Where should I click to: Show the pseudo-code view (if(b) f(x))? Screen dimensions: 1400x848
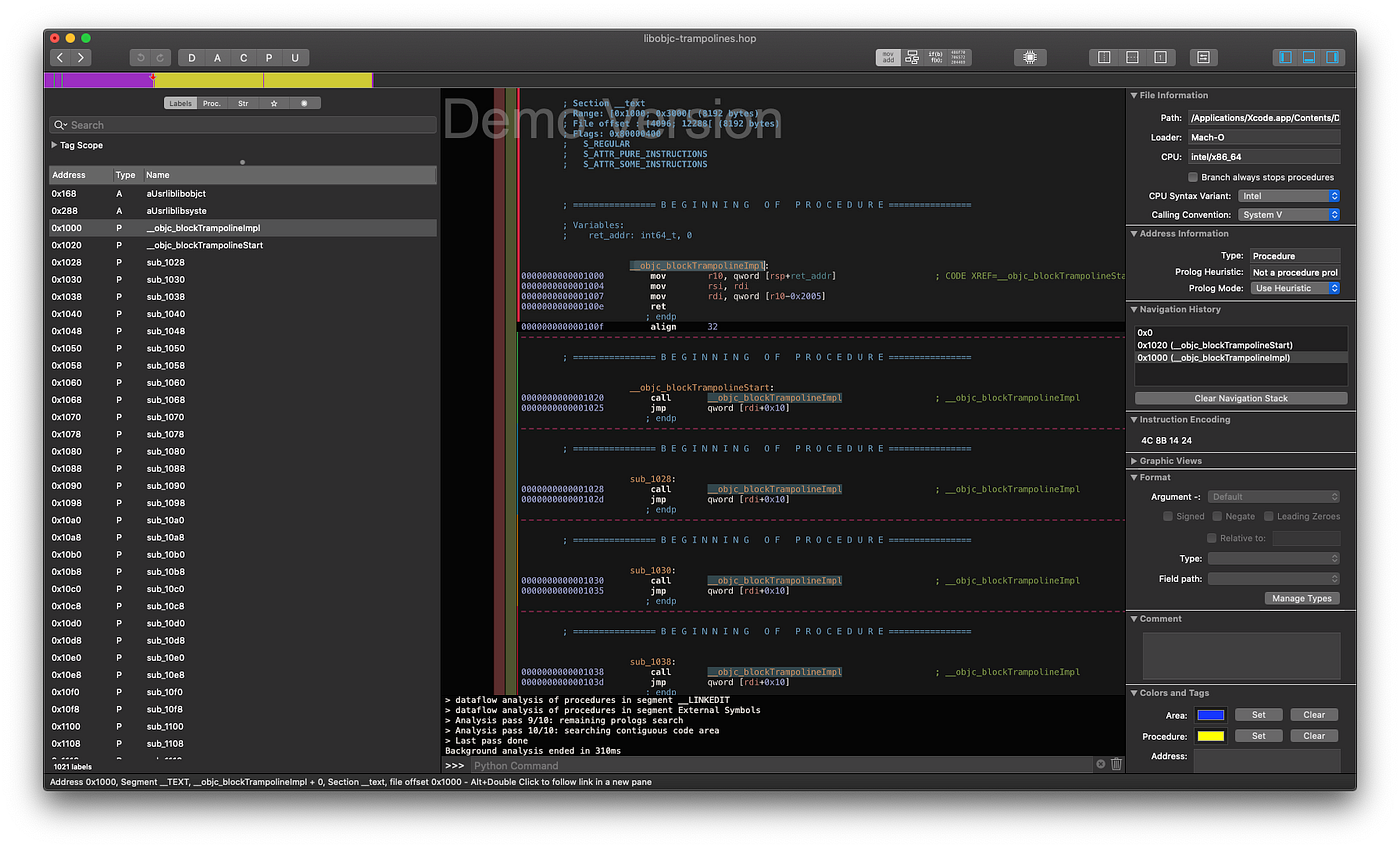(x=936, y=58)
